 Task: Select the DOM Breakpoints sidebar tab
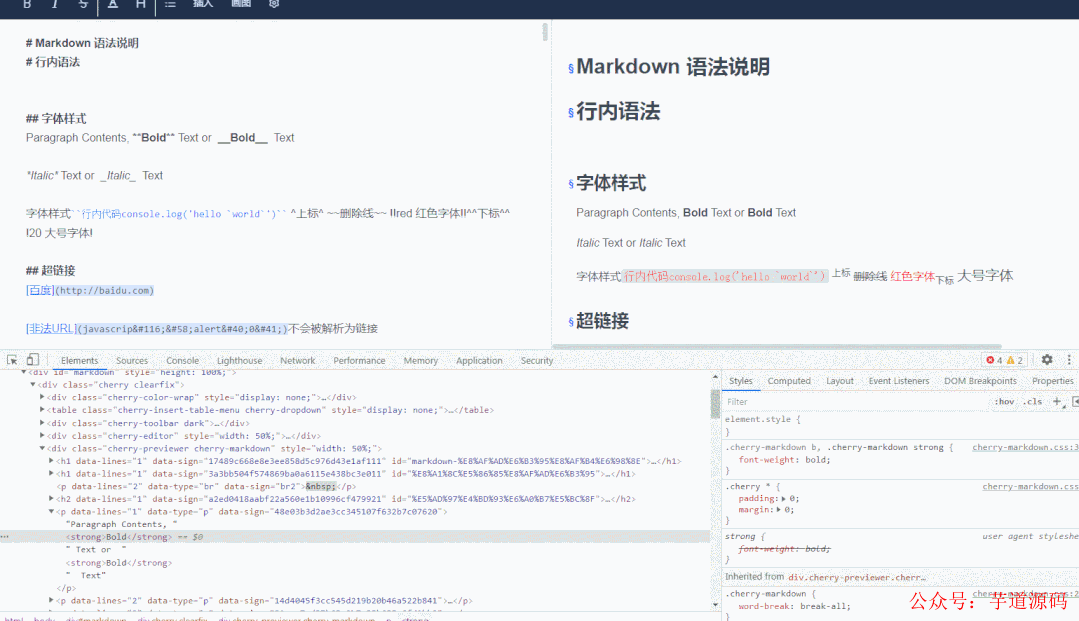(980, 381)
